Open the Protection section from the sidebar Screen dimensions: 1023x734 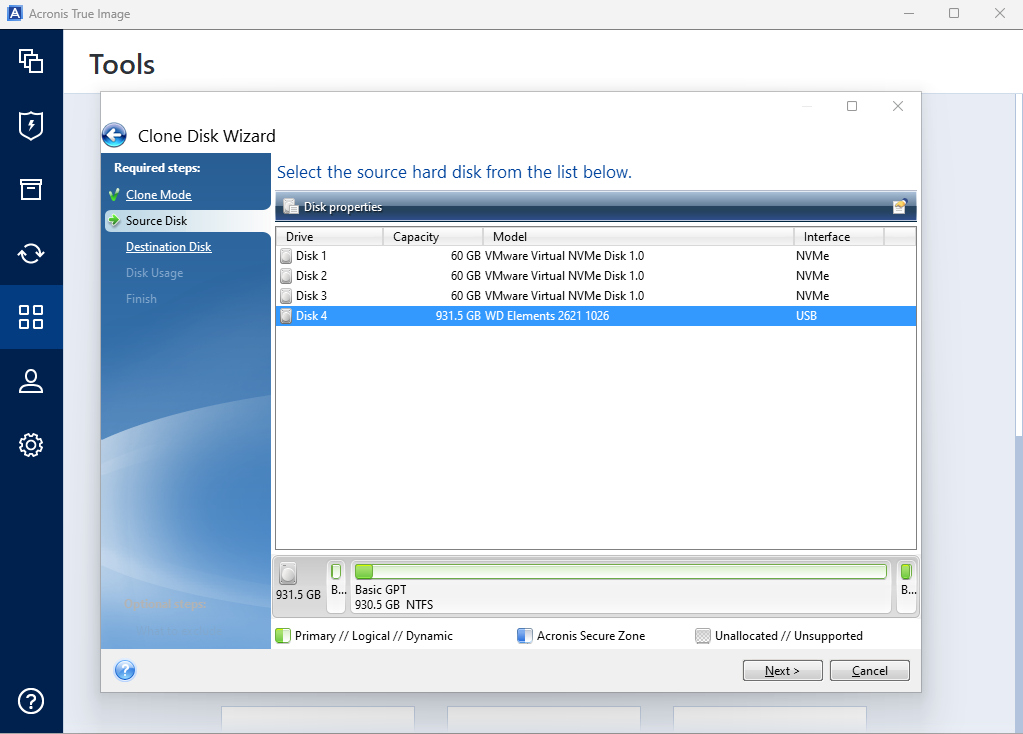31,126
